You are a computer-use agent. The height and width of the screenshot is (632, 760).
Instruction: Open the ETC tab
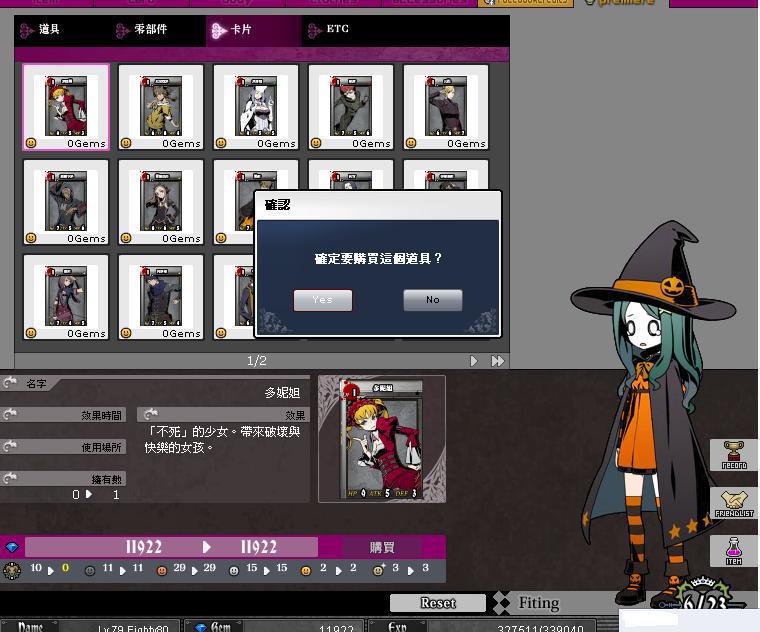pyautogui.click(x=349, y=31)
